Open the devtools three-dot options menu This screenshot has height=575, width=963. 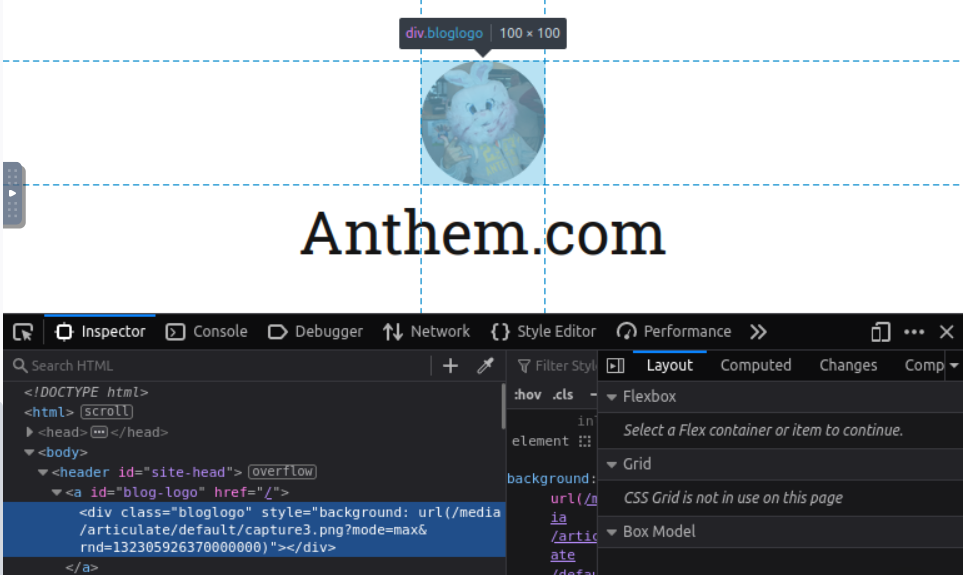[914, 332]
